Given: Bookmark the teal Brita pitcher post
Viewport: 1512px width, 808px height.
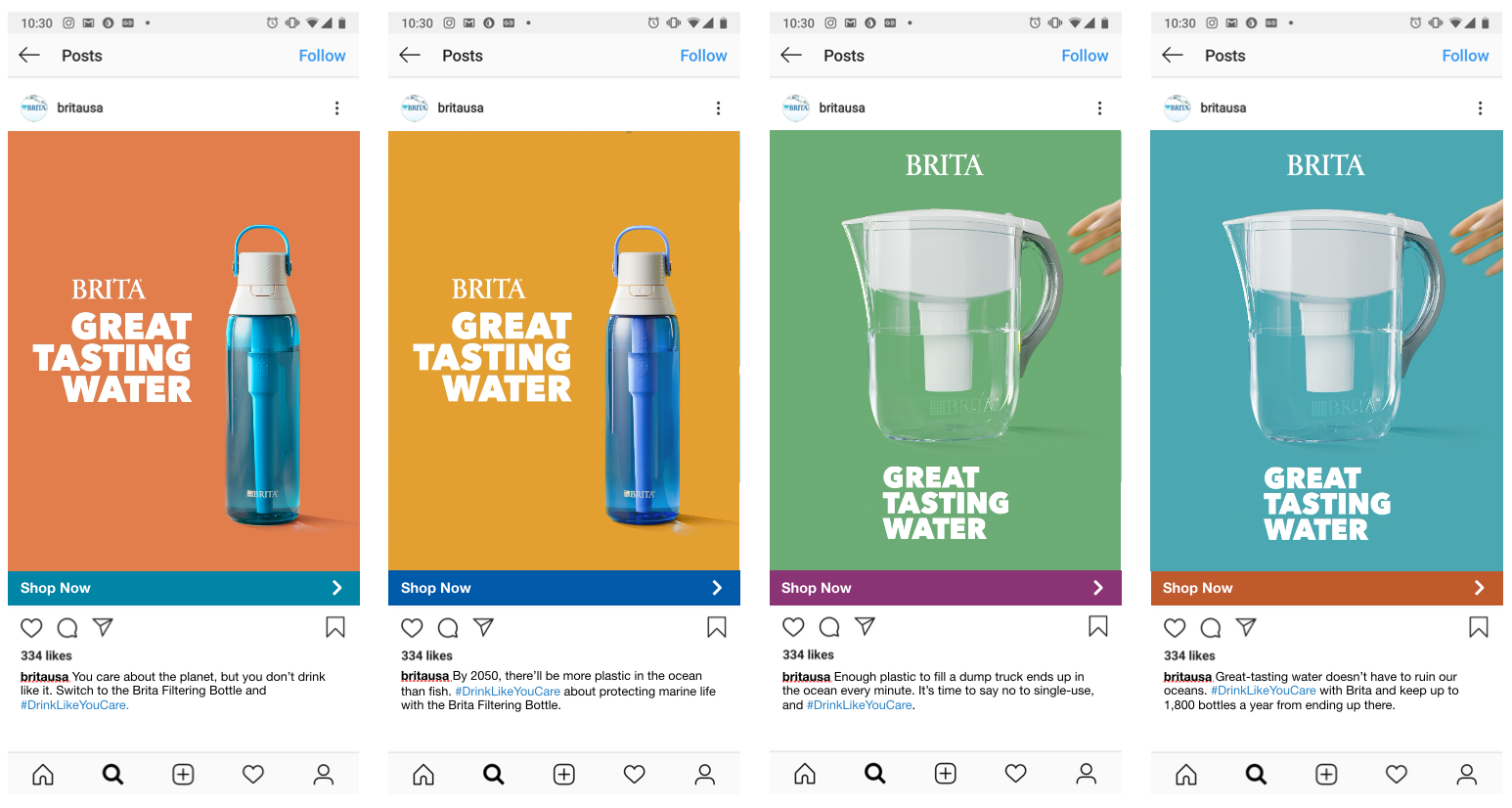Looking at the screenshot, I should (x=1479, y=627).
